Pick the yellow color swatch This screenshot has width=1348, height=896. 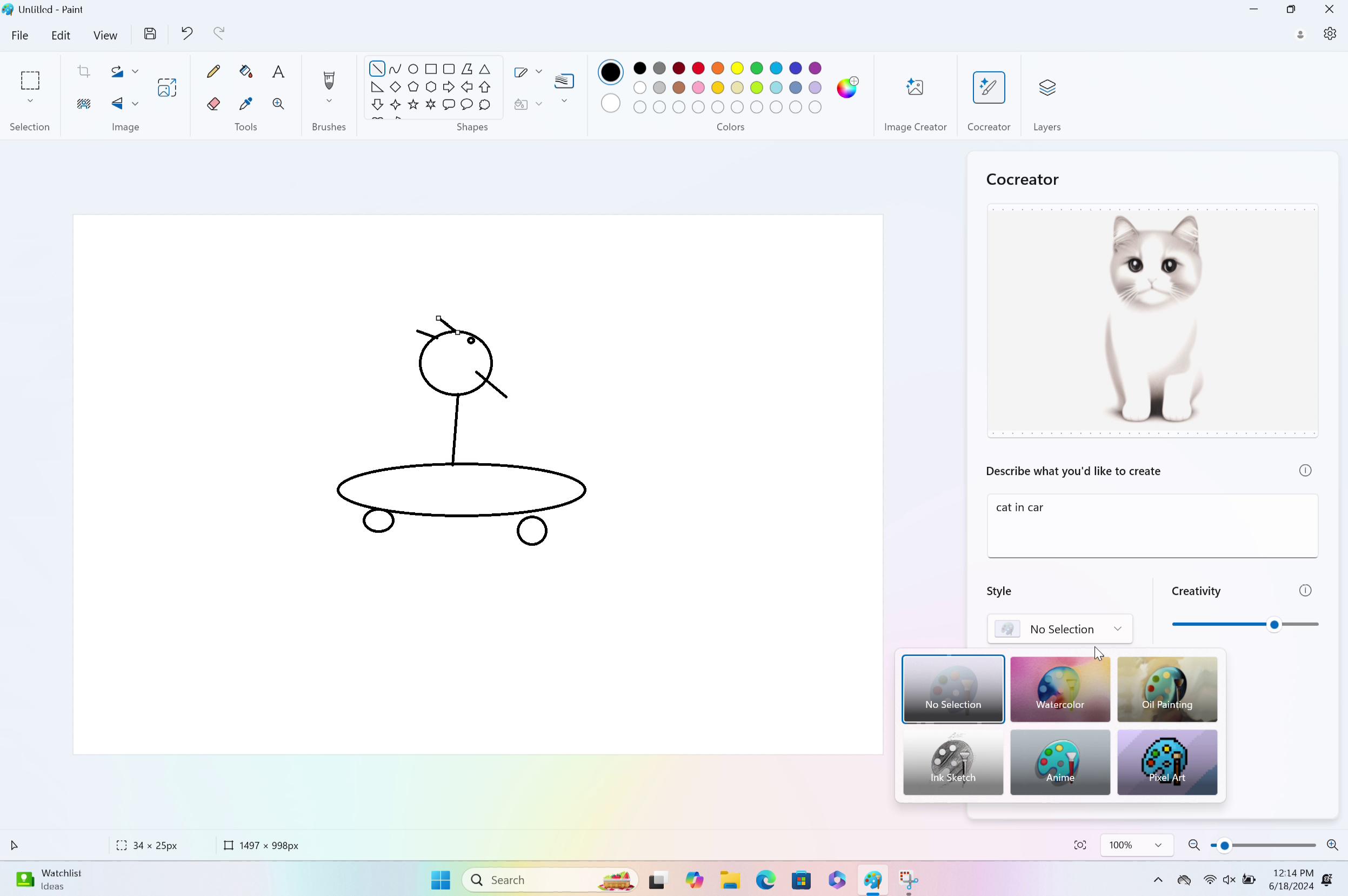(x=737, y=69)
